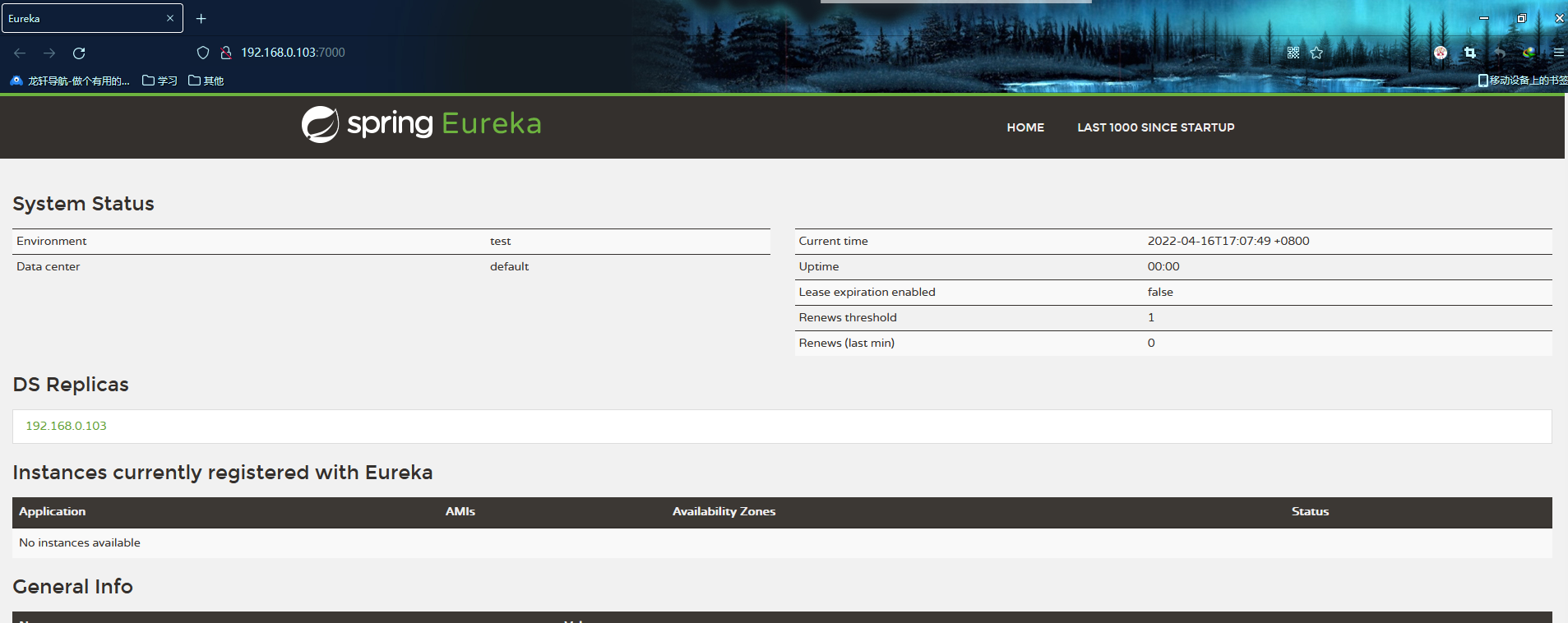Click the Application column header
This screenshot has width=1568, height=623.
(x=52, y=511)
